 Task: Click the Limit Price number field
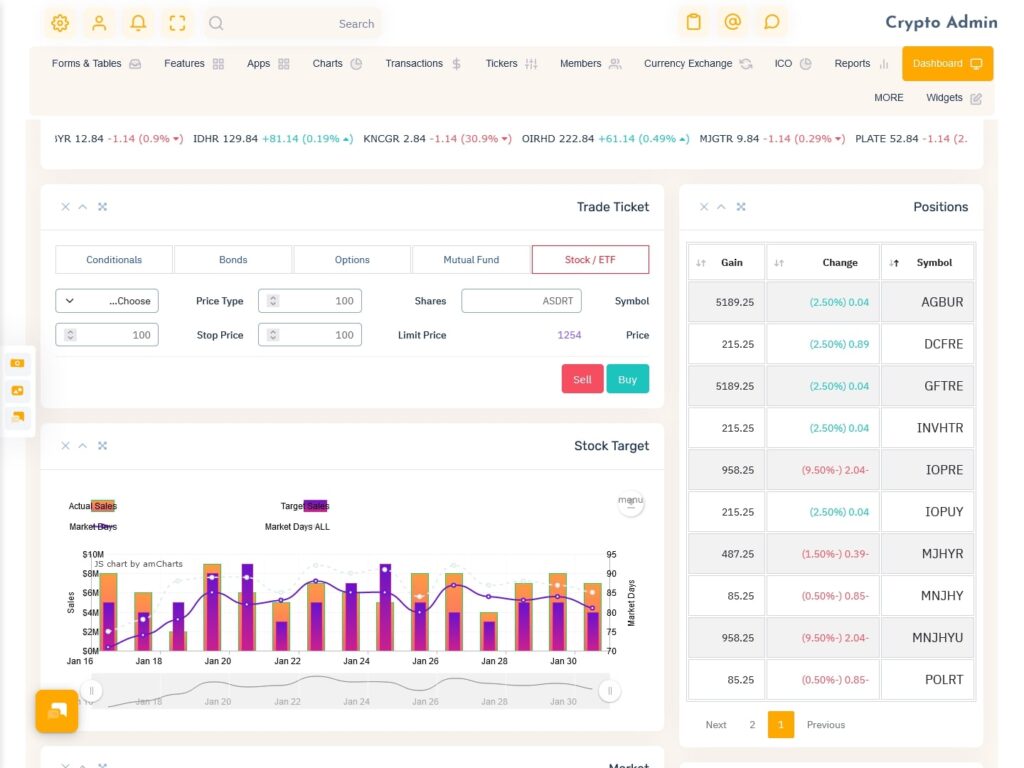point(310,335)
